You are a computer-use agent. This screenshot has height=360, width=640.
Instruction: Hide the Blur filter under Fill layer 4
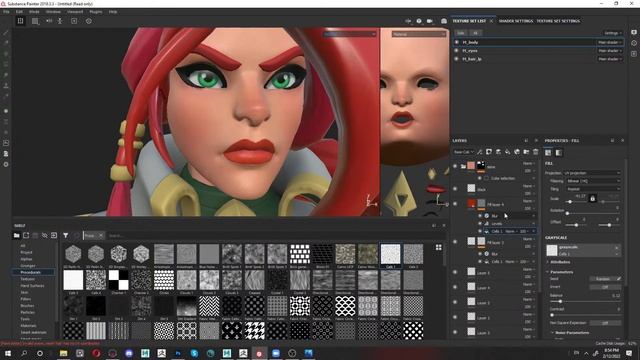point(480,216)
